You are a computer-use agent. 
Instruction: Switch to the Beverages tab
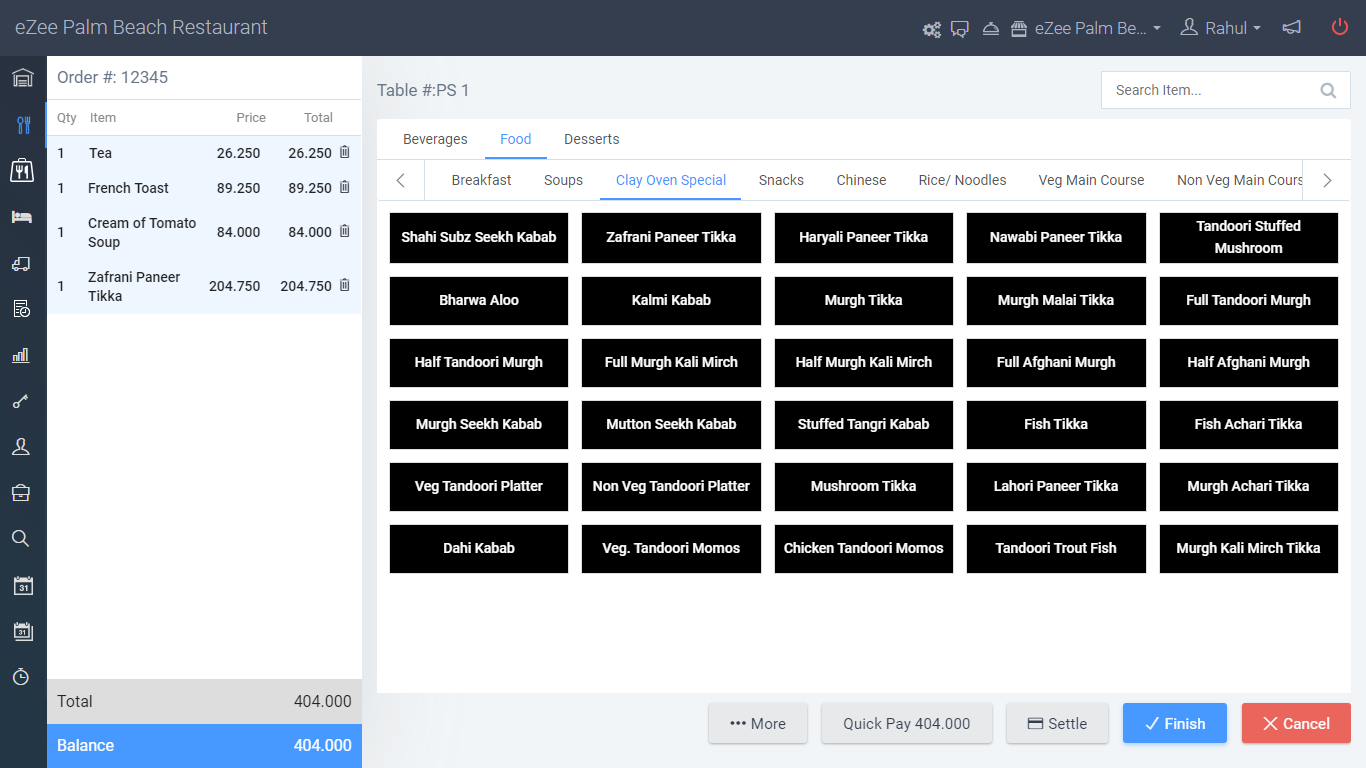click(435, 139)
